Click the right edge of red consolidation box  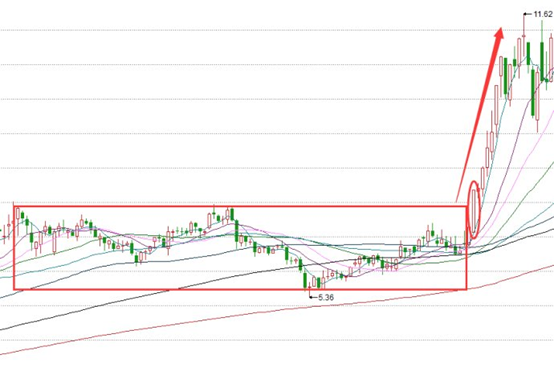pos(466,248)
